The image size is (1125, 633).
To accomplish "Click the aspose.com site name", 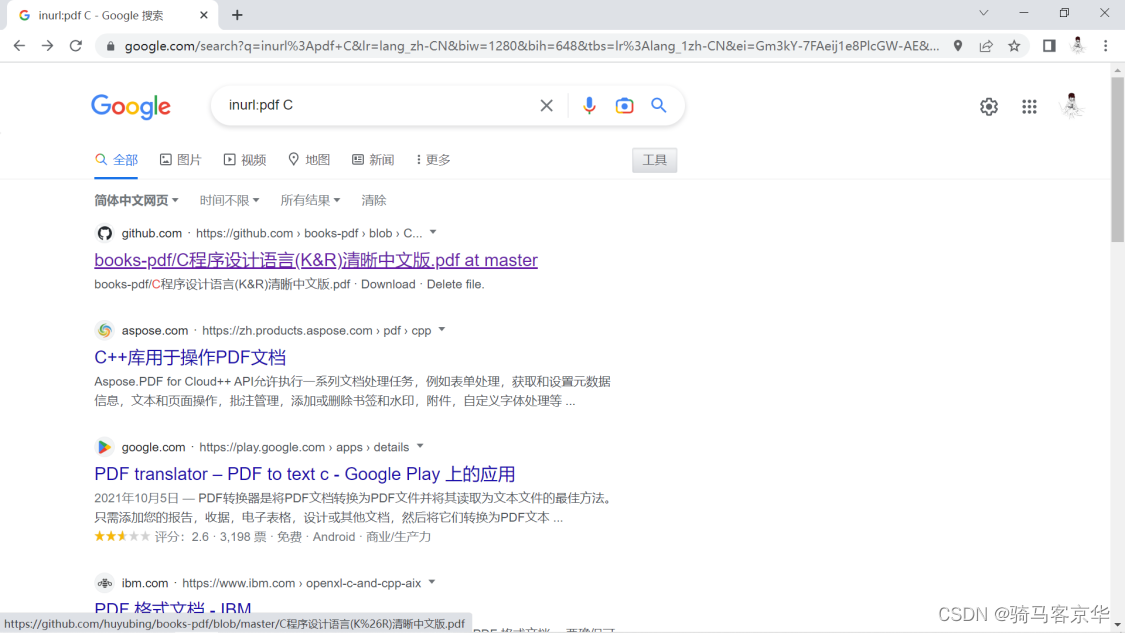I will tap(155, 330).
